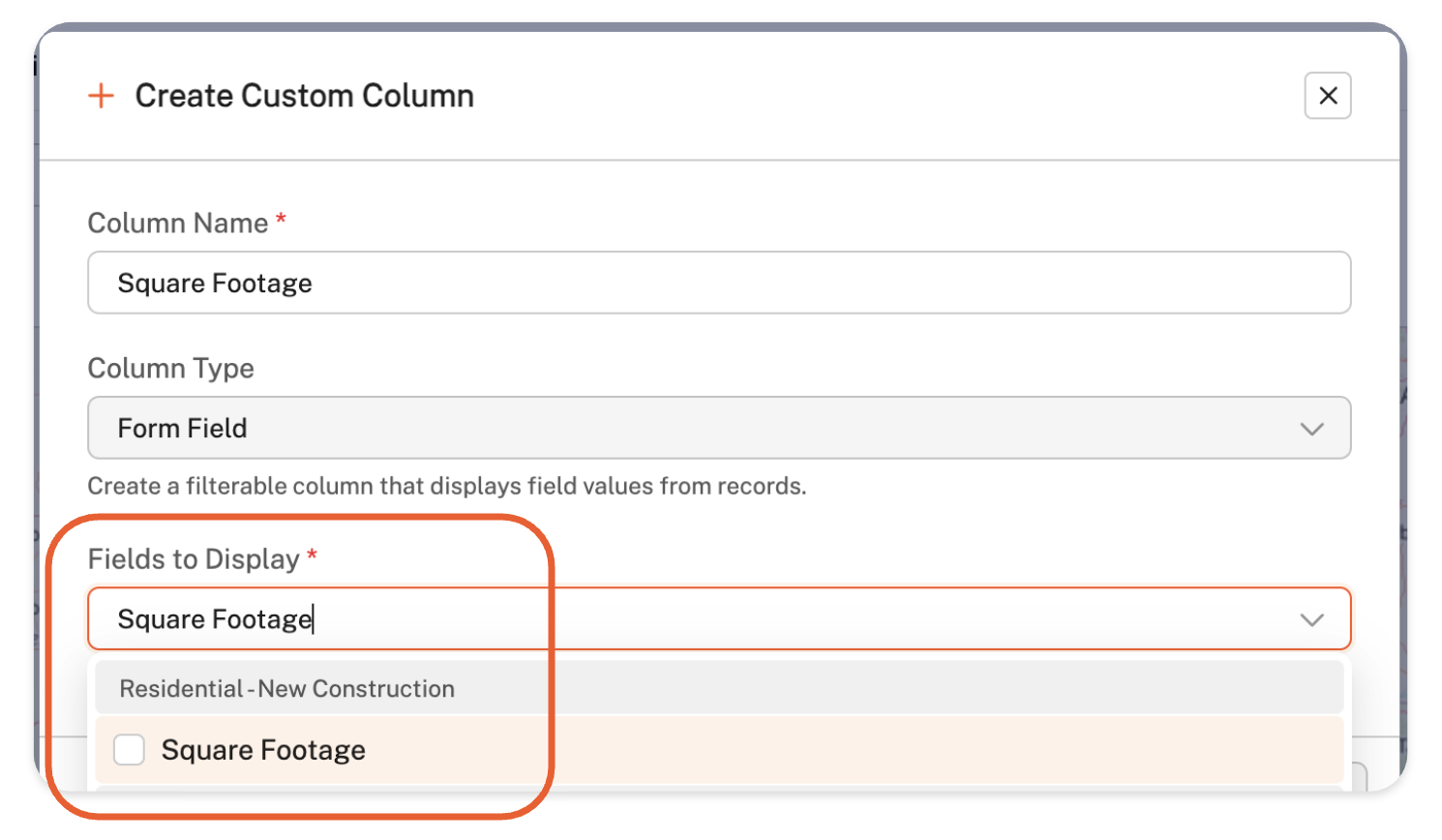1442x840 pixels.
Task: Click the Fields to Display label
Action: click(x=194, y=559)
